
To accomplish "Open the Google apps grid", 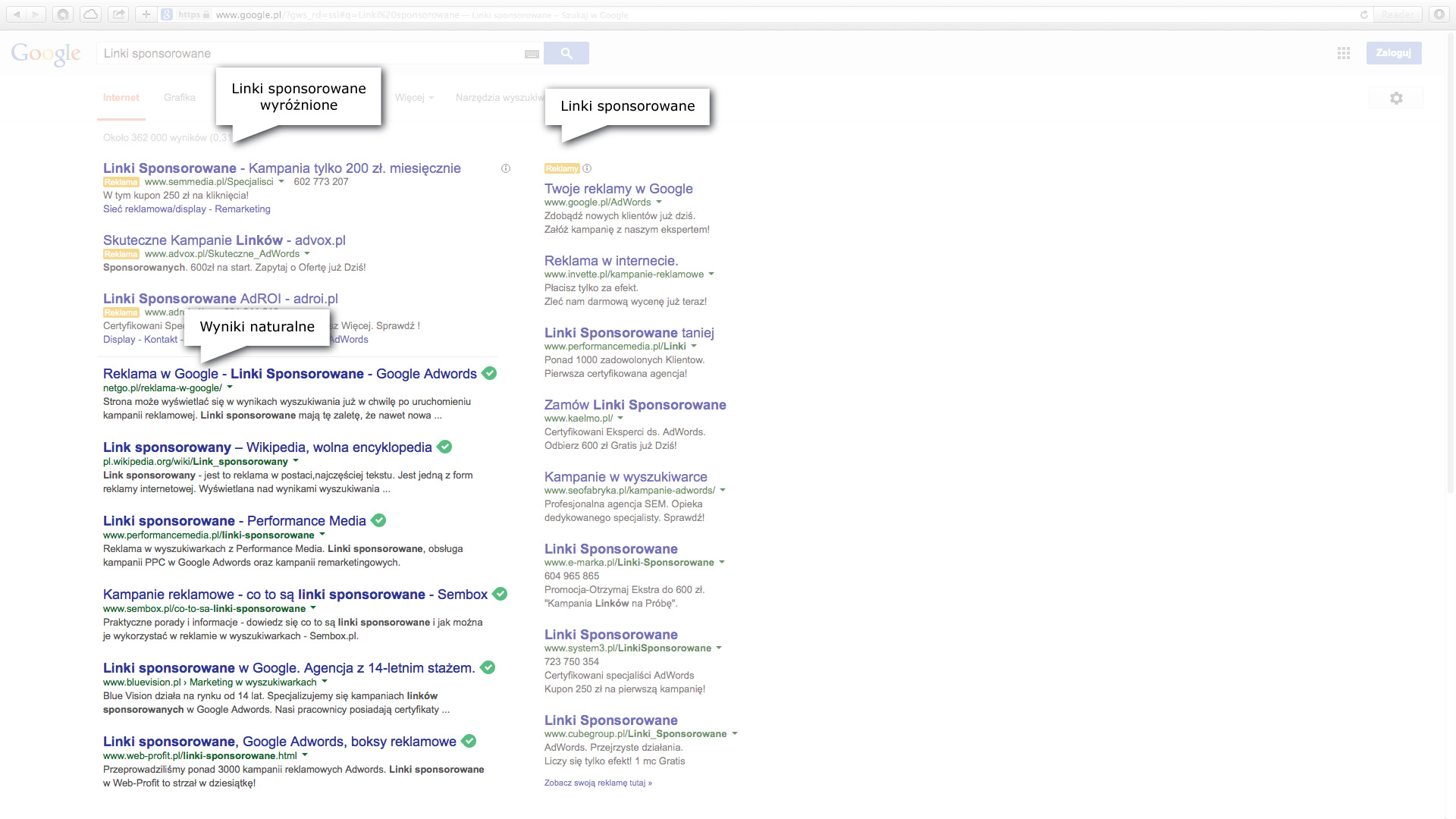I will point(1344,53).
